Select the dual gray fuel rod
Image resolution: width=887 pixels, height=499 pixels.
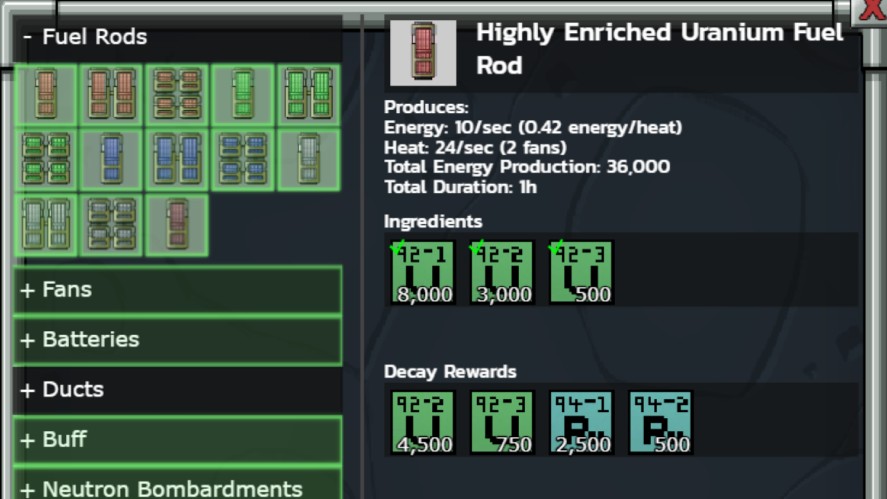point(46,225)
